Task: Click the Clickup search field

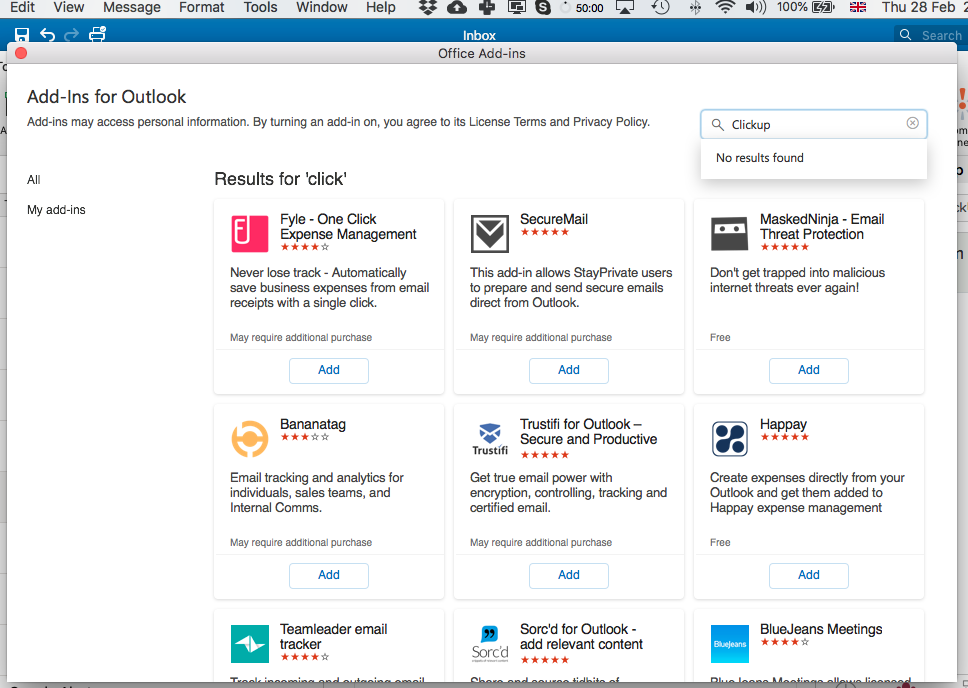Action: click(x=814, y=125)
